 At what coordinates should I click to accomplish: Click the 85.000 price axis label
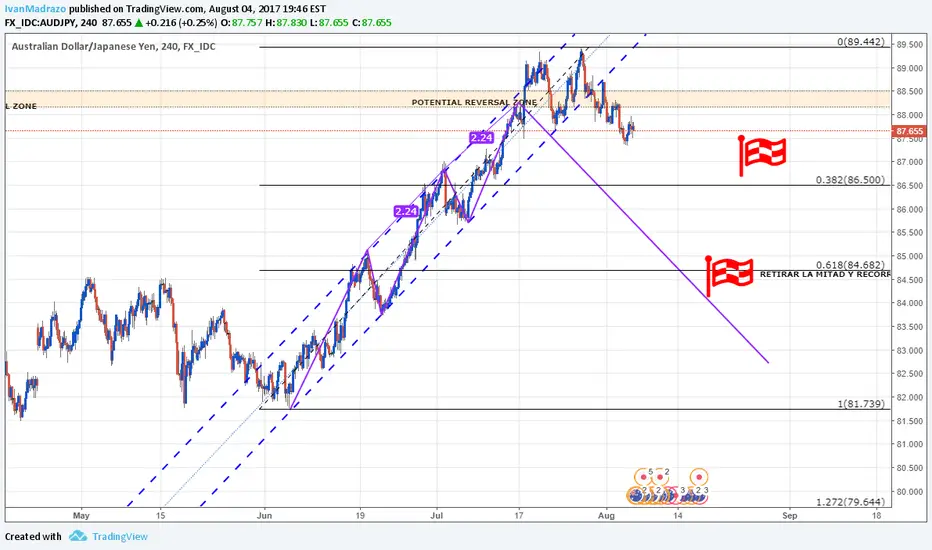(910, 256)
